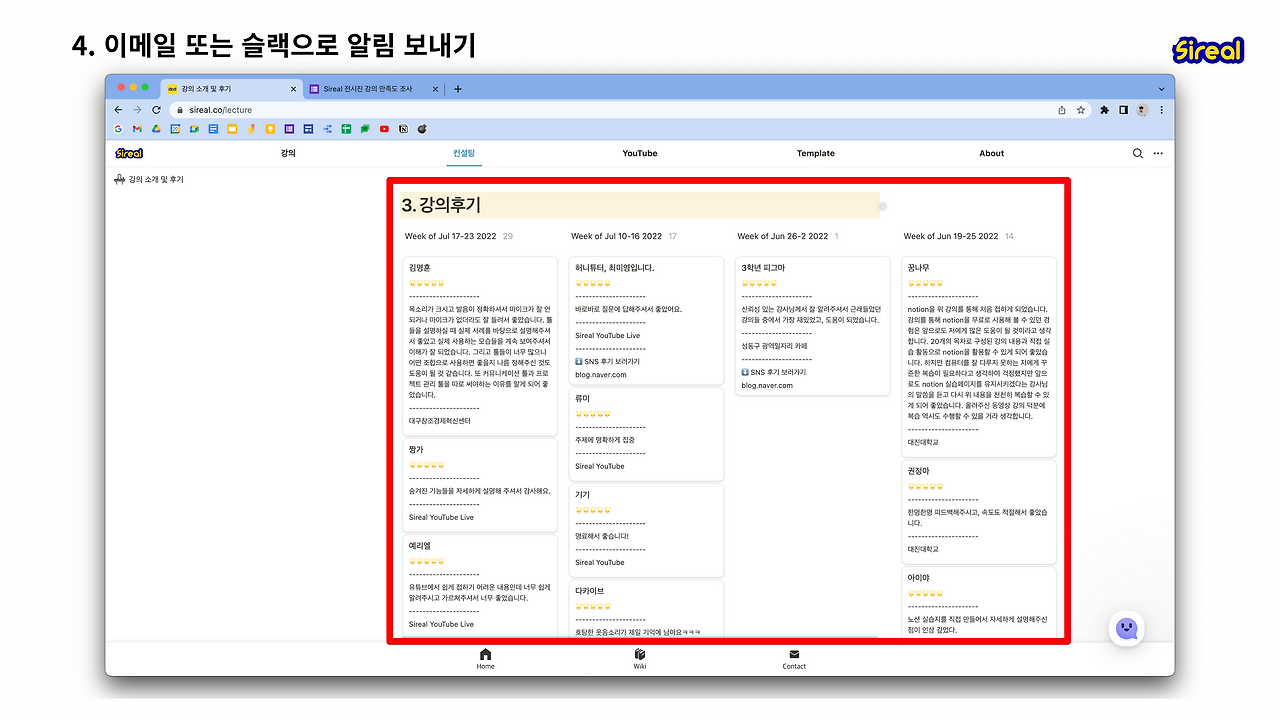Open the 다카이브 review card
Screen dimensions: 1280x720
click(x=647, y=609)
